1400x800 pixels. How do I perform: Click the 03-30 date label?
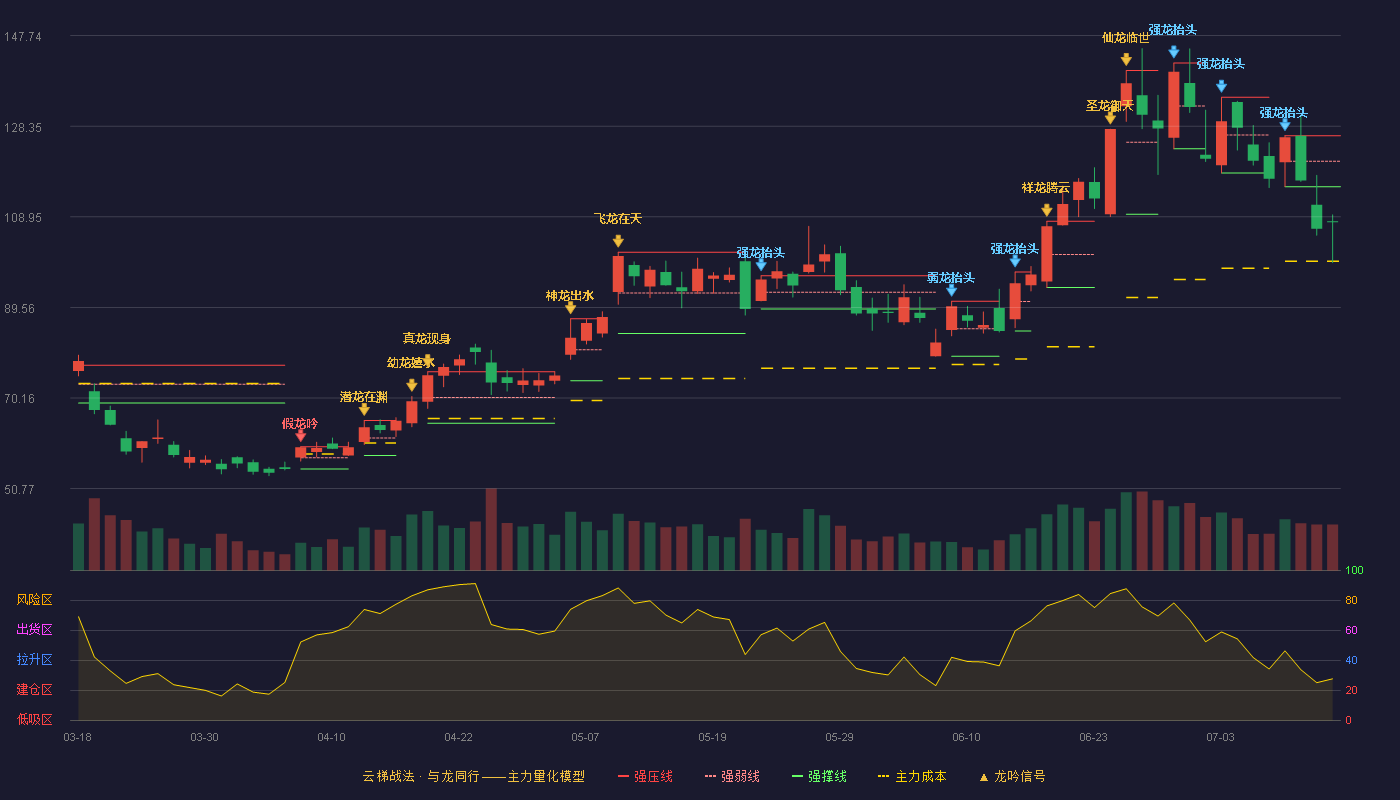click(x=204, y=737)
